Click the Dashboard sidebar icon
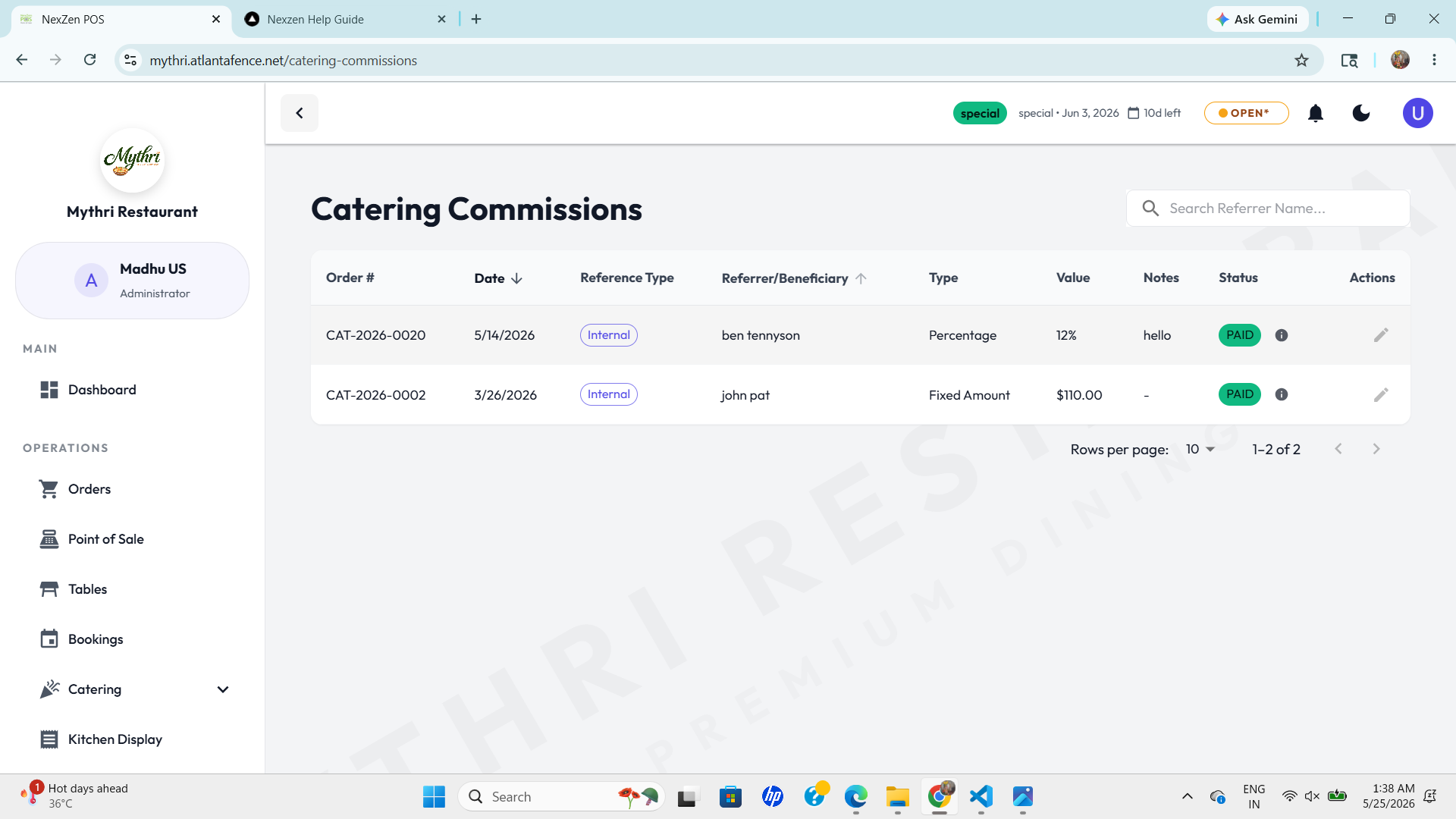 pos(49,390)
